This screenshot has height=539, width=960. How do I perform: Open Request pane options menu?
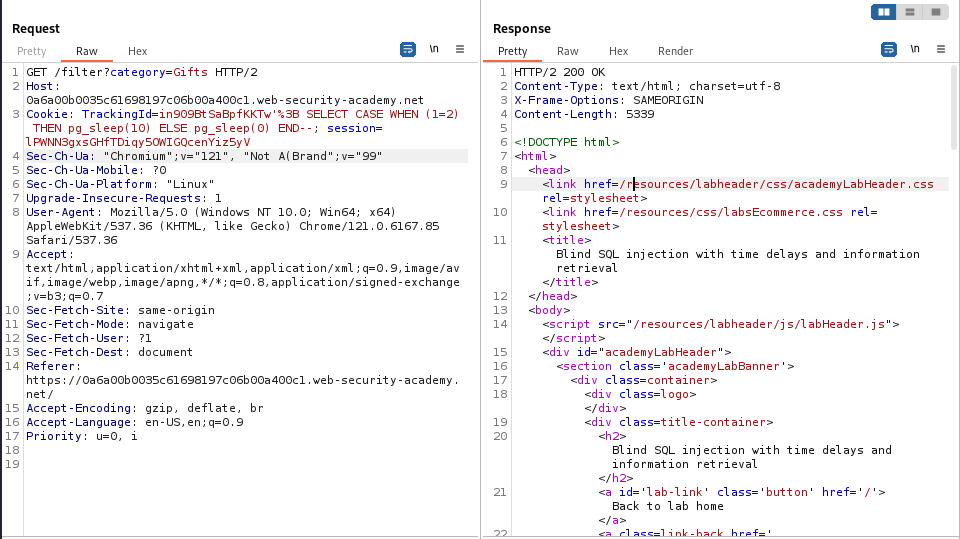[x=460, y=49]
